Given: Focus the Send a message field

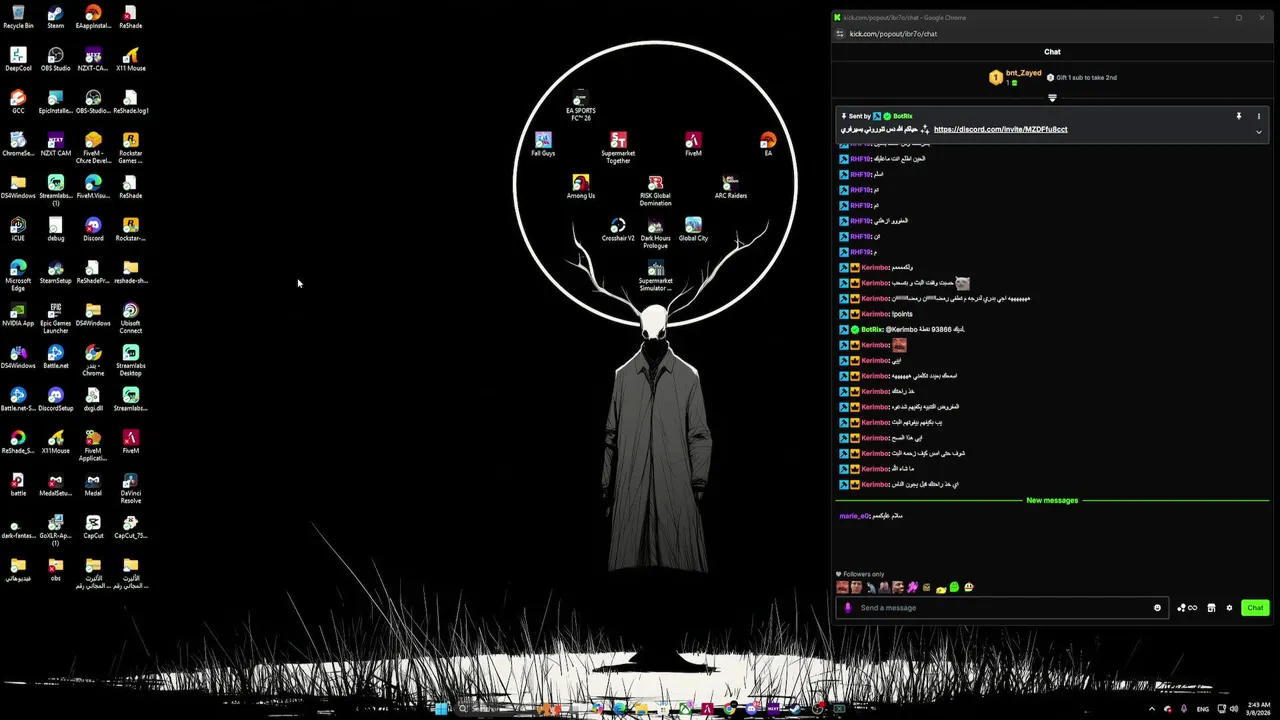Looking at the screenshot, I should pos(1002,608).
